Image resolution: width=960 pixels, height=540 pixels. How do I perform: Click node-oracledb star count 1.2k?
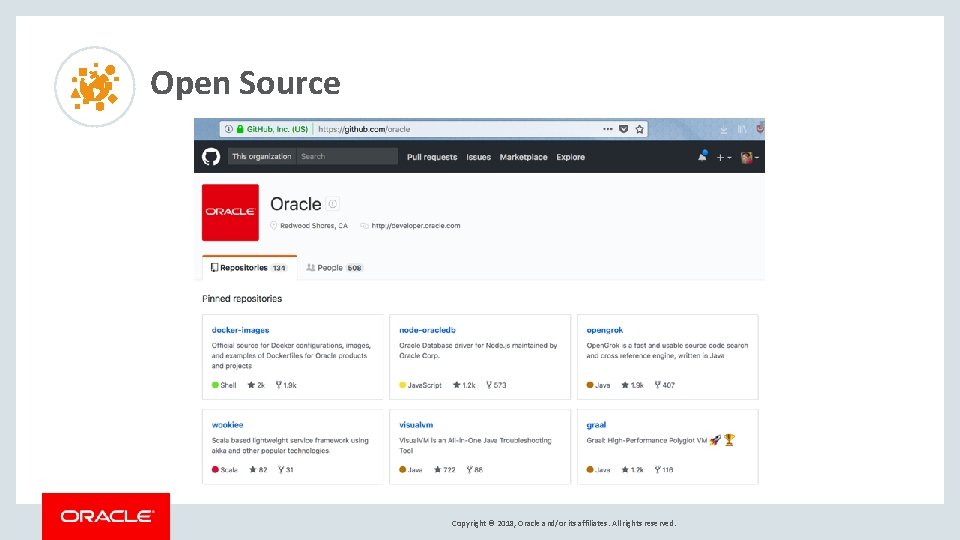click(x=464, y=385)
